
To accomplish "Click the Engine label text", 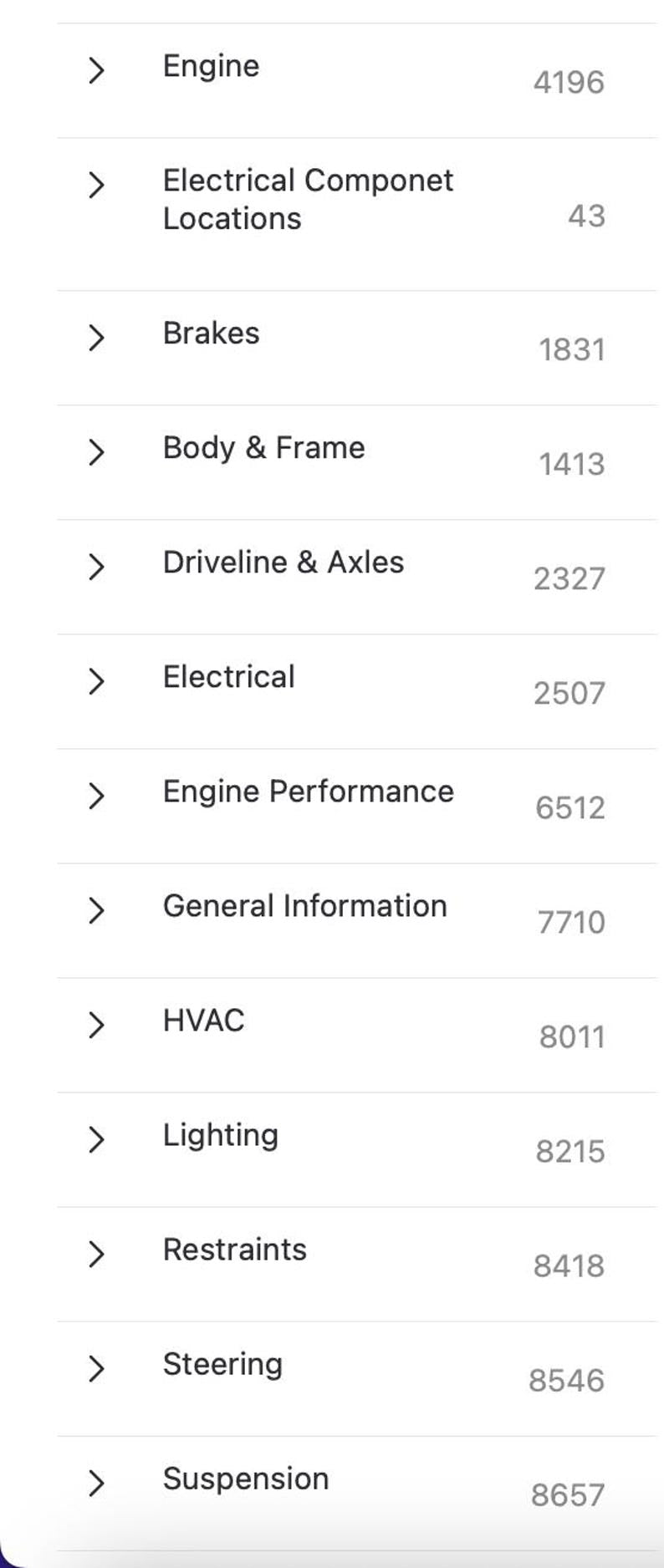I will click(211, 66).
